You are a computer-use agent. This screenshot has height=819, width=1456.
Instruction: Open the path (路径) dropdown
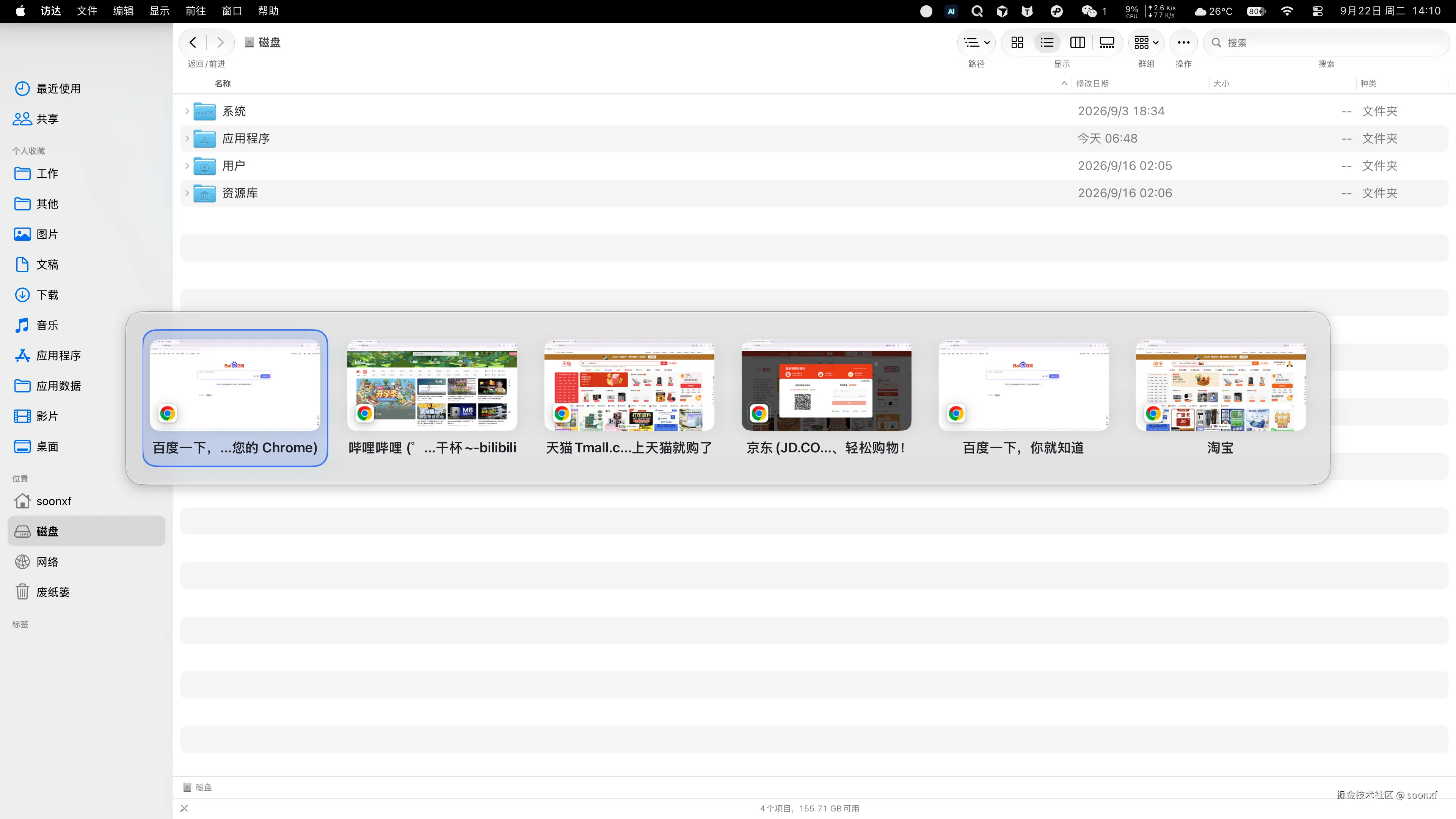point(976,42)
